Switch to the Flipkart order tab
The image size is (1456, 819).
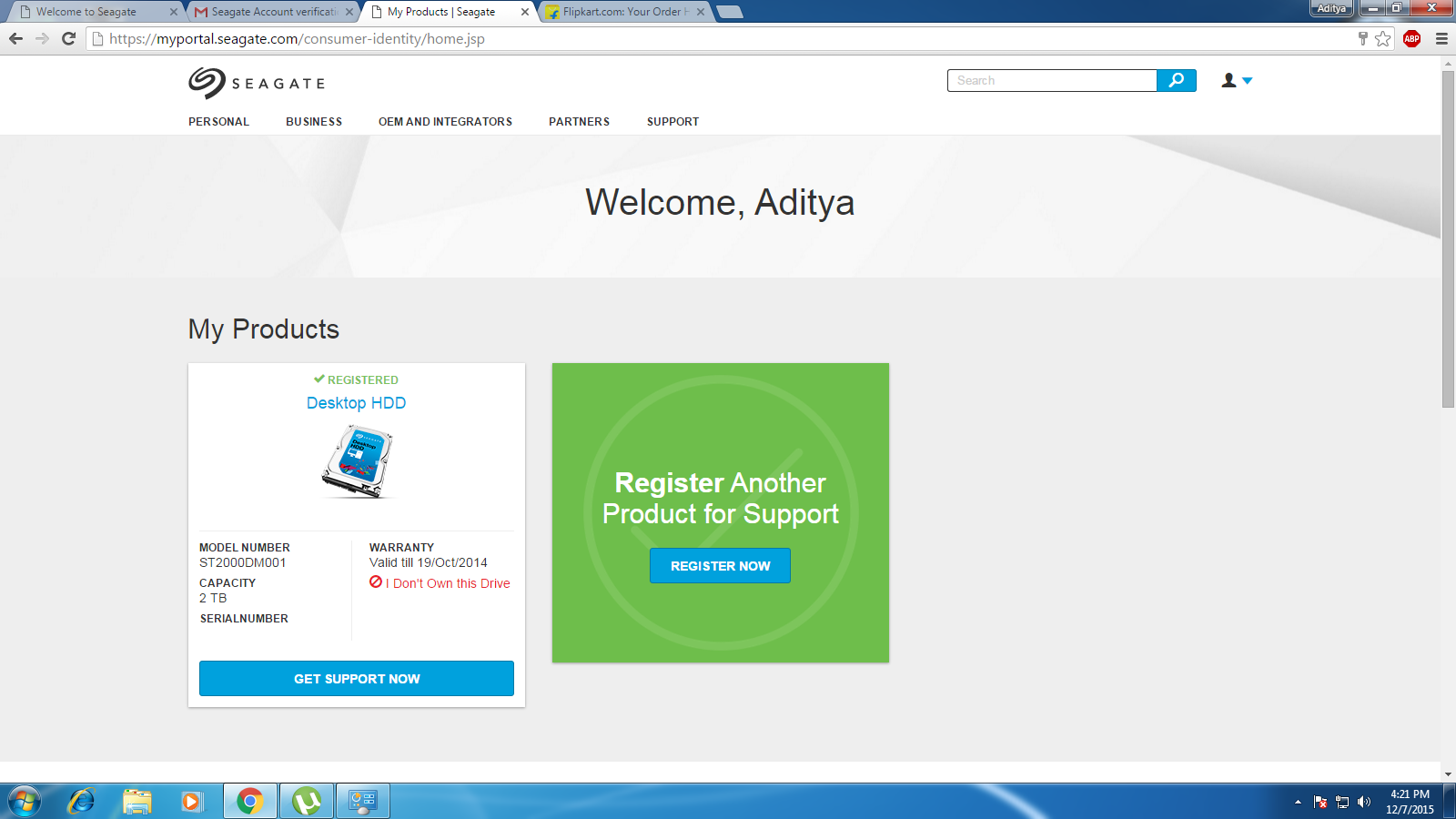pyautogui.click(x=621, y=12)
